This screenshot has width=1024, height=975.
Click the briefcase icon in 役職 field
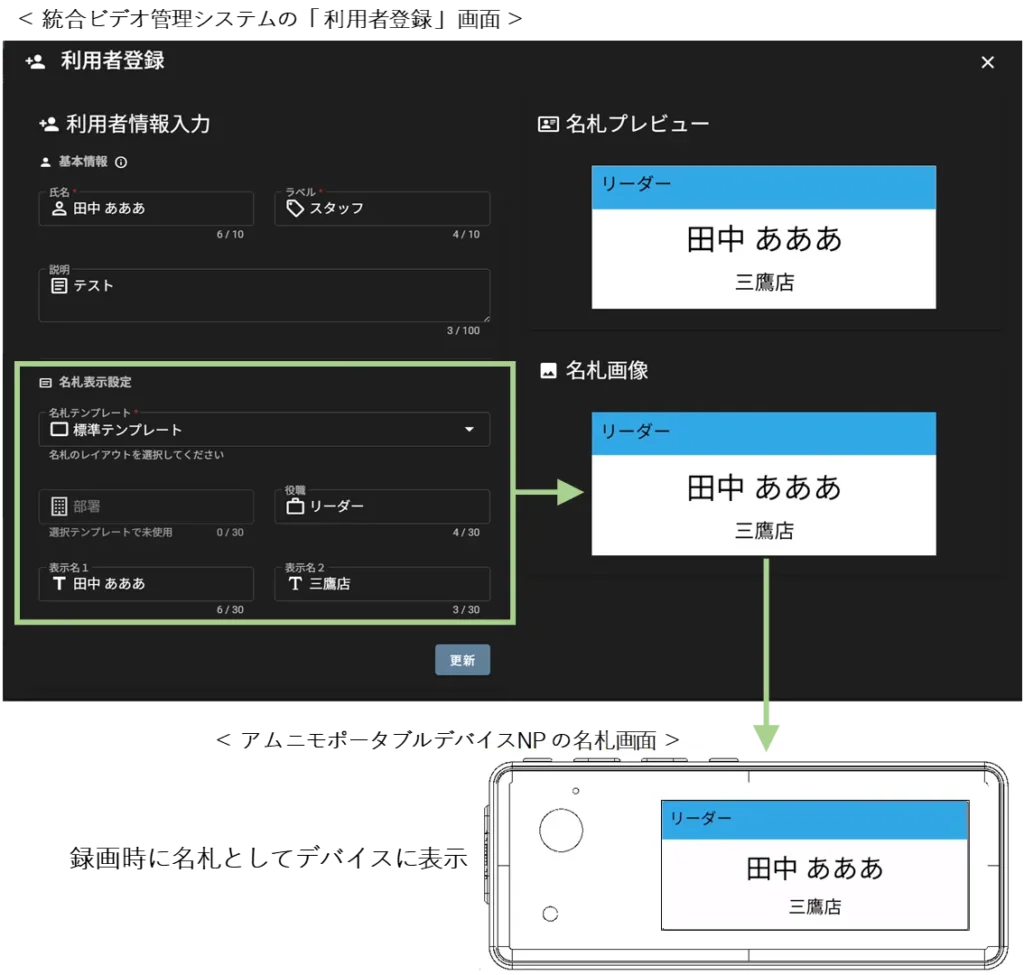[x=295, y=506]
